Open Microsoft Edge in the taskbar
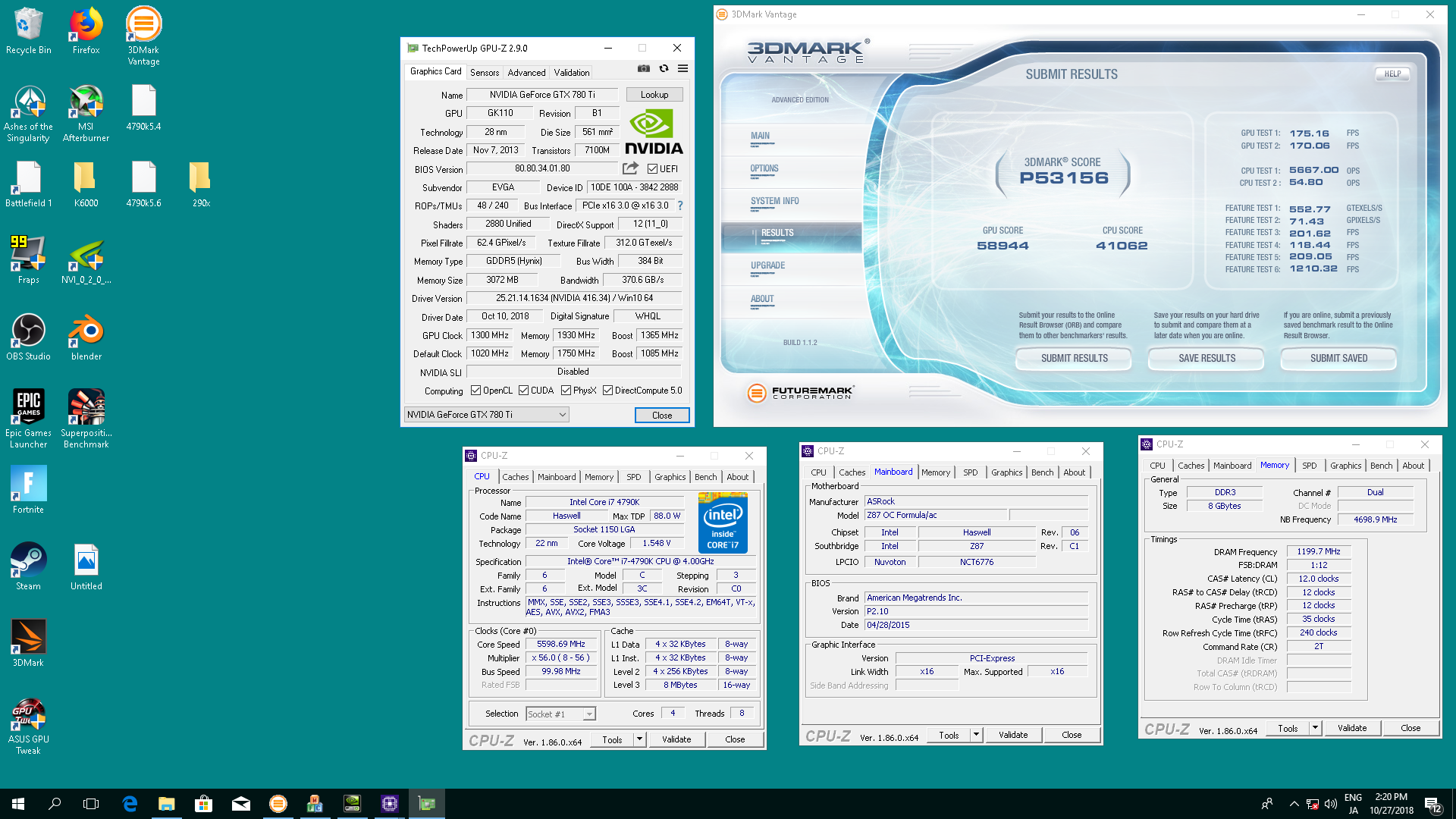Viewport: 1456px width, 819px height. click(x=130, y=804)
